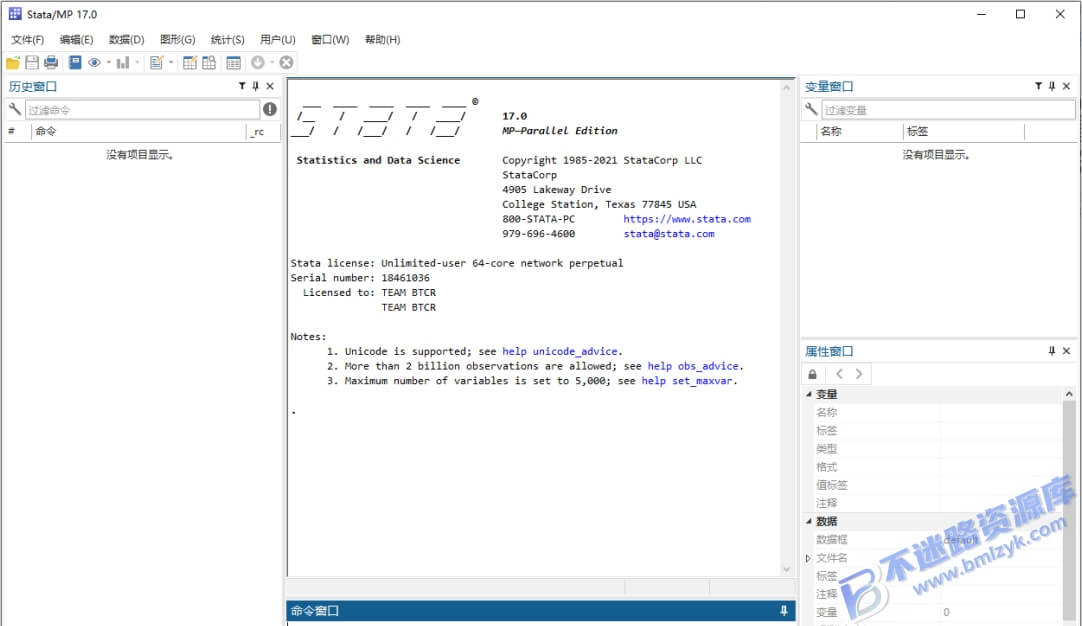Viewport: 1082px width, 626px height.
Task: Close the 变量窗口 panel
Action: tap(1066, 86)
